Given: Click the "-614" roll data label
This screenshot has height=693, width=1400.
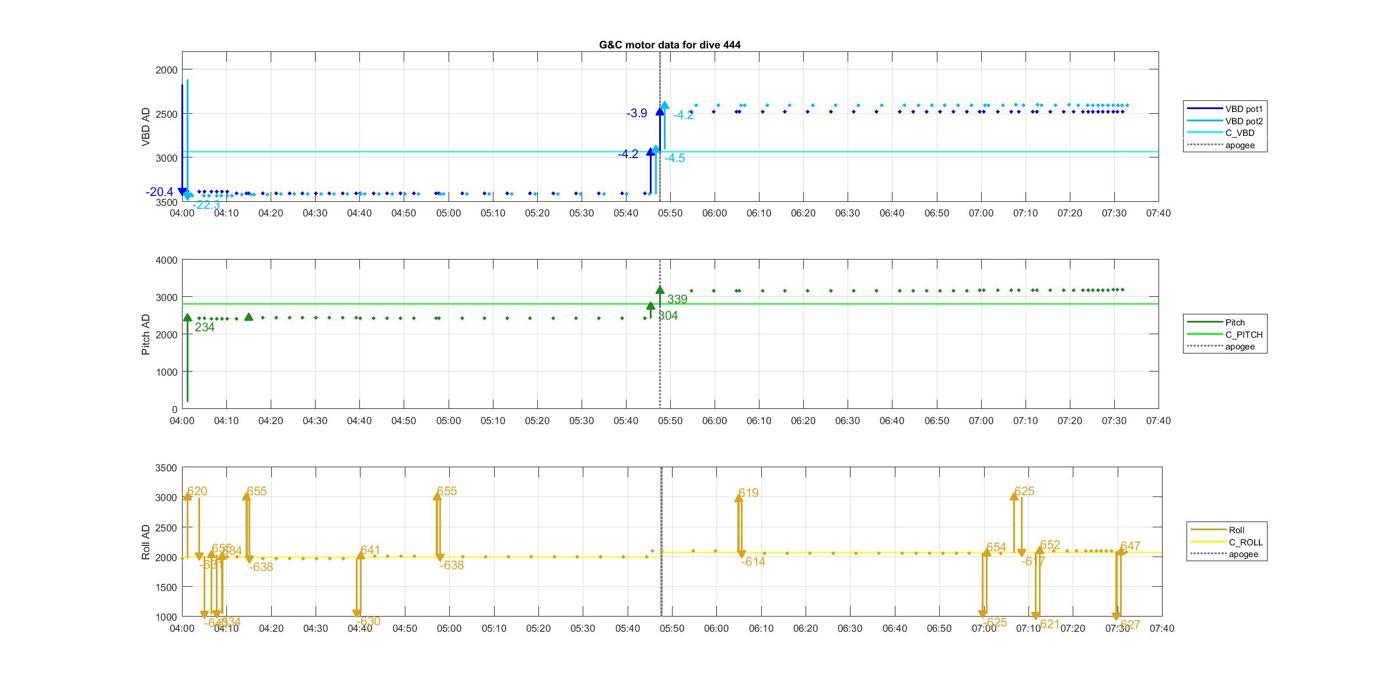Looking at the screenshot, I should [x=753, y=562].
